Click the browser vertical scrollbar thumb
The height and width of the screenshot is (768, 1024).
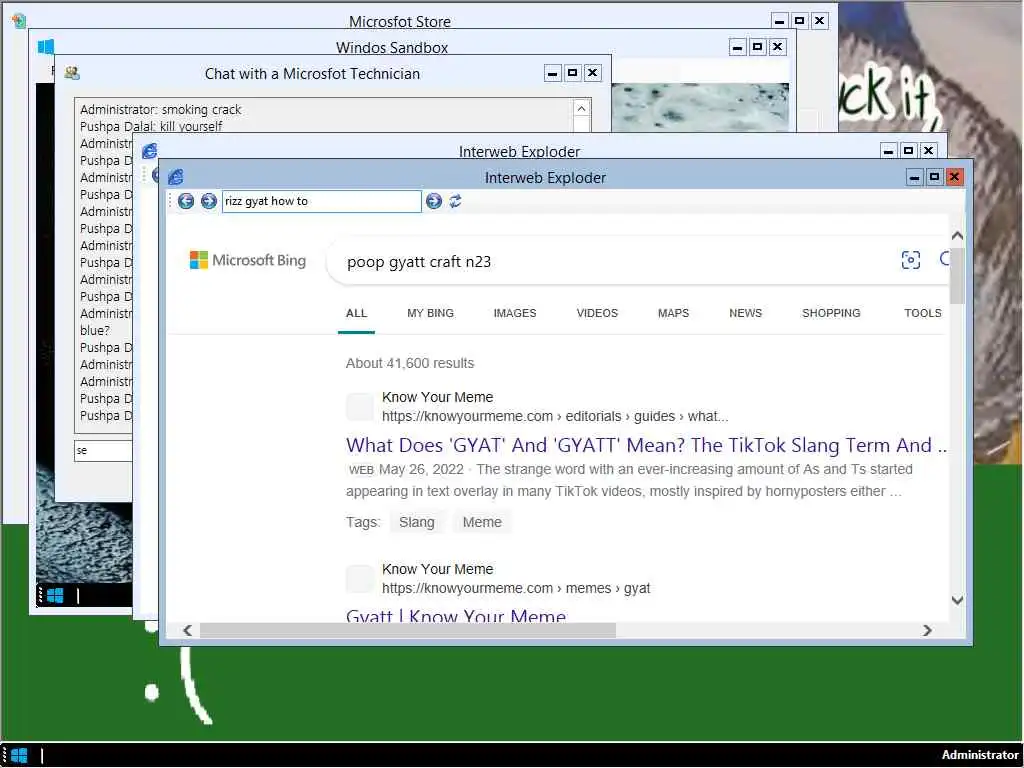coord(957,276)
